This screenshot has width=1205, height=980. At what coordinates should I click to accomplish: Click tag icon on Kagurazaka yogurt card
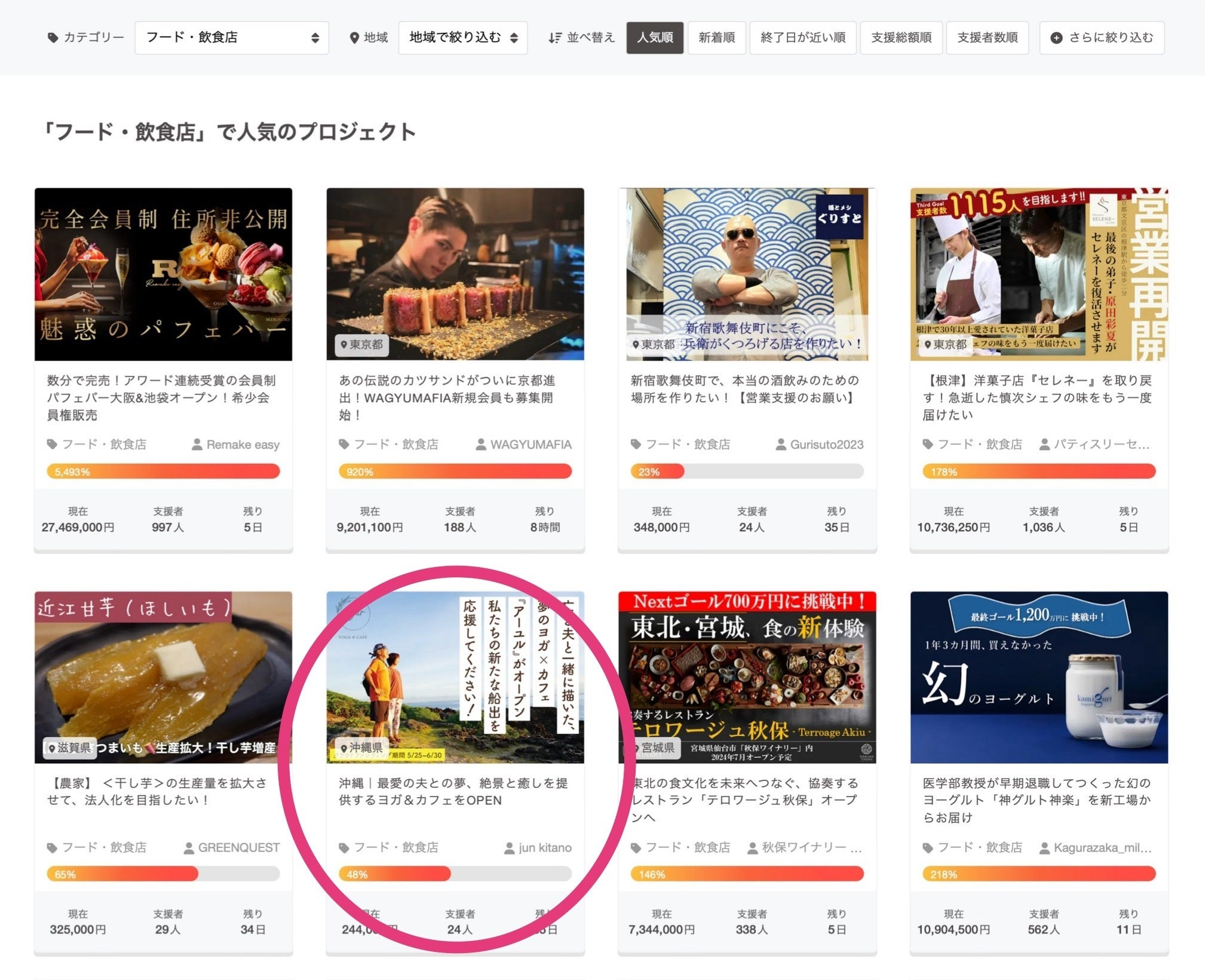[x=927, y=848]
